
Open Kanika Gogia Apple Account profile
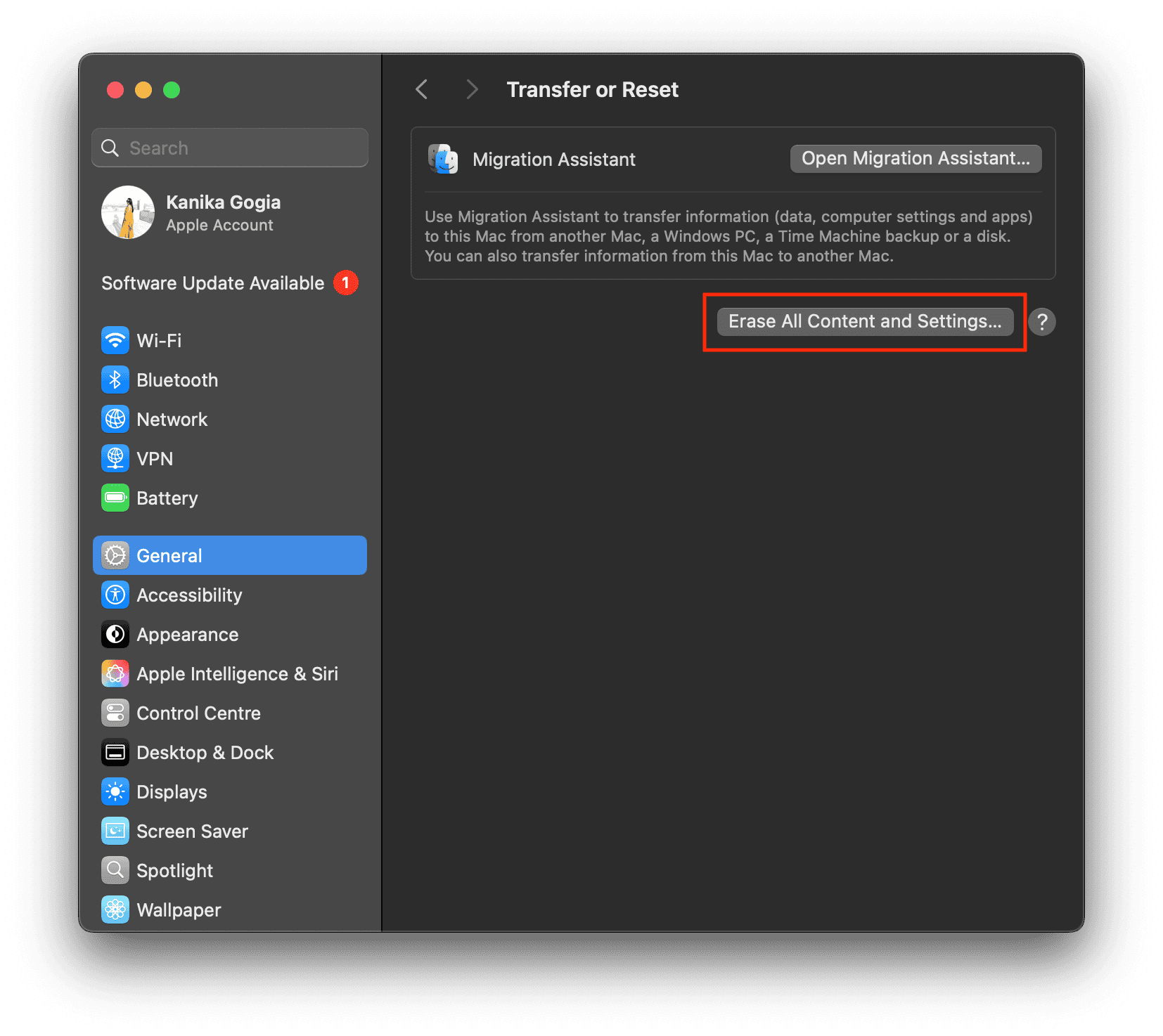pos(223,213)
